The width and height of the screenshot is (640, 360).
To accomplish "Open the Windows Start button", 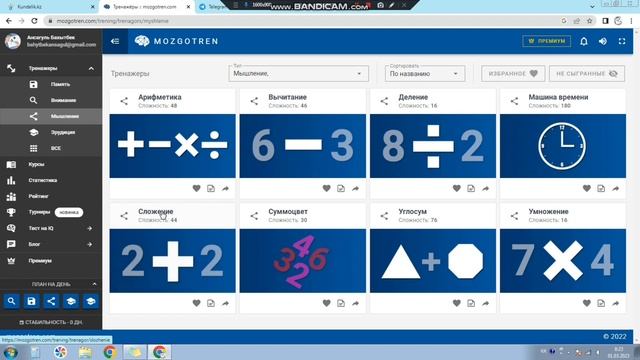I will (11, 352).
